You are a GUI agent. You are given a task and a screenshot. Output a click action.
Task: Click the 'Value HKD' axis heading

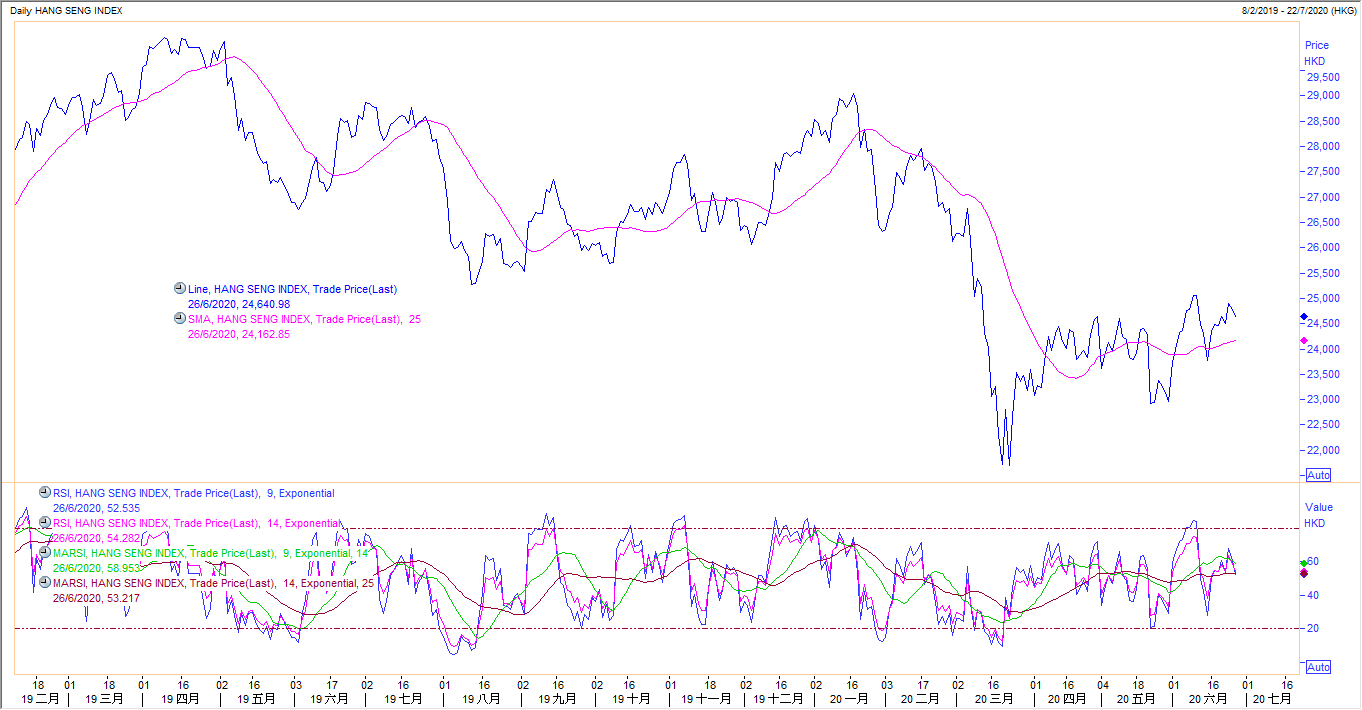(x=1318, y=515)
